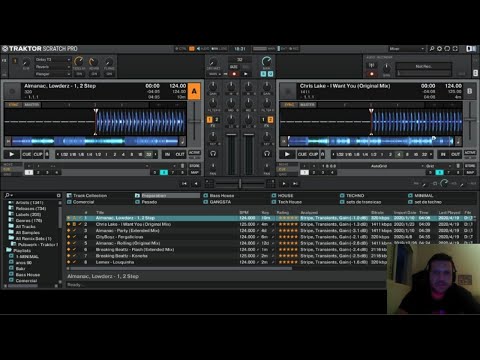The image size is (480, 360).
Task: Click horizontal scrollbar under track list
Action: [x=180, y=268]
